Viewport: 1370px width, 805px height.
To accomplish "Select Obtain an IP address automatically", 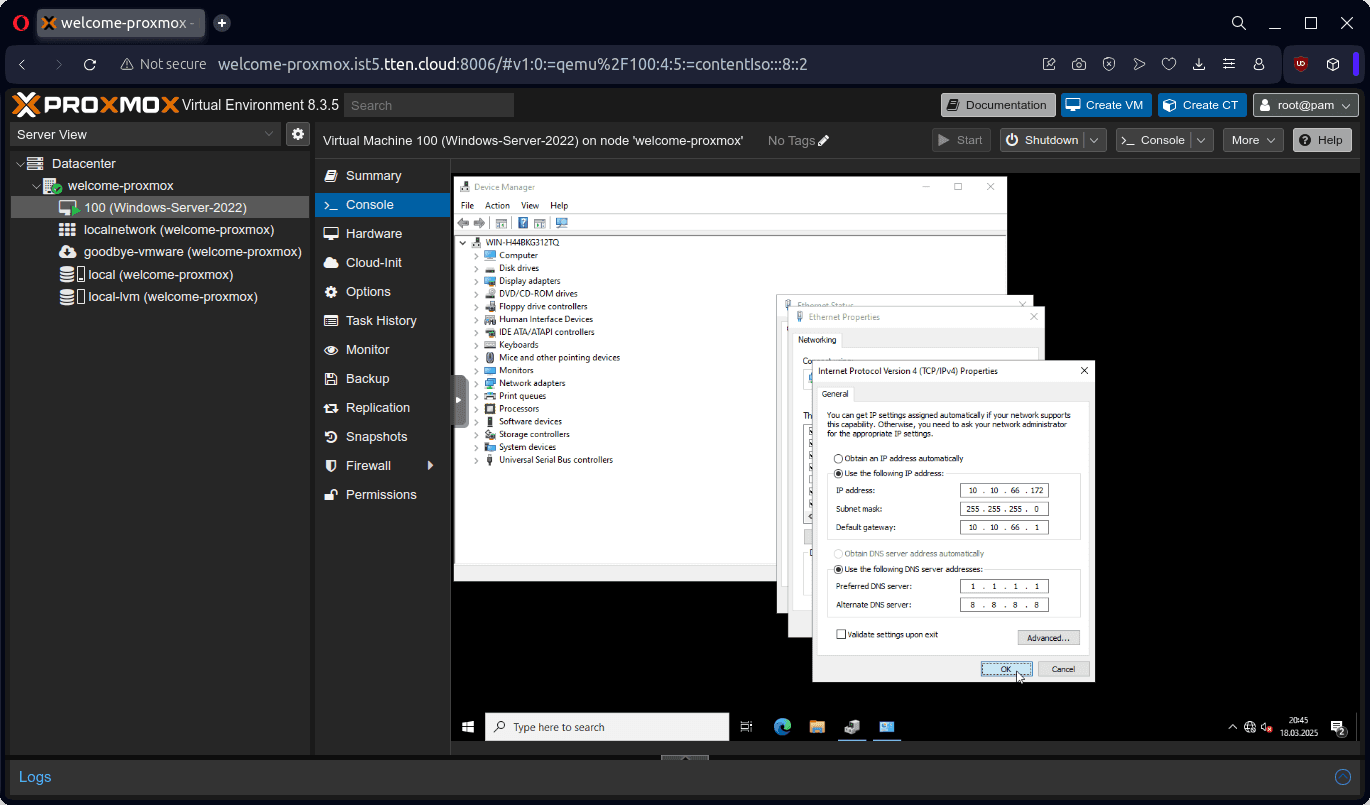I will pos(839,458).
